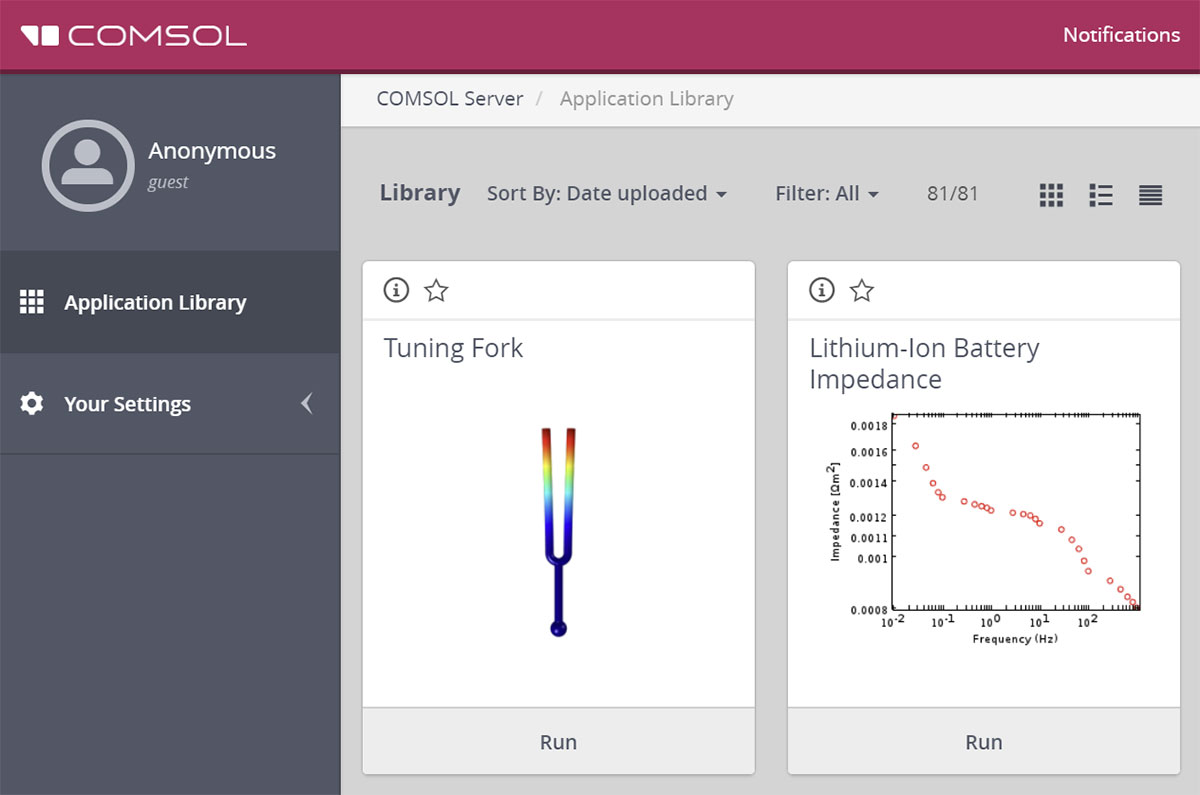This screenshot has width=1200, height=795.
Task: Run the Tuning Fork application
Action: pyautogui.click(x=558, y=742)
